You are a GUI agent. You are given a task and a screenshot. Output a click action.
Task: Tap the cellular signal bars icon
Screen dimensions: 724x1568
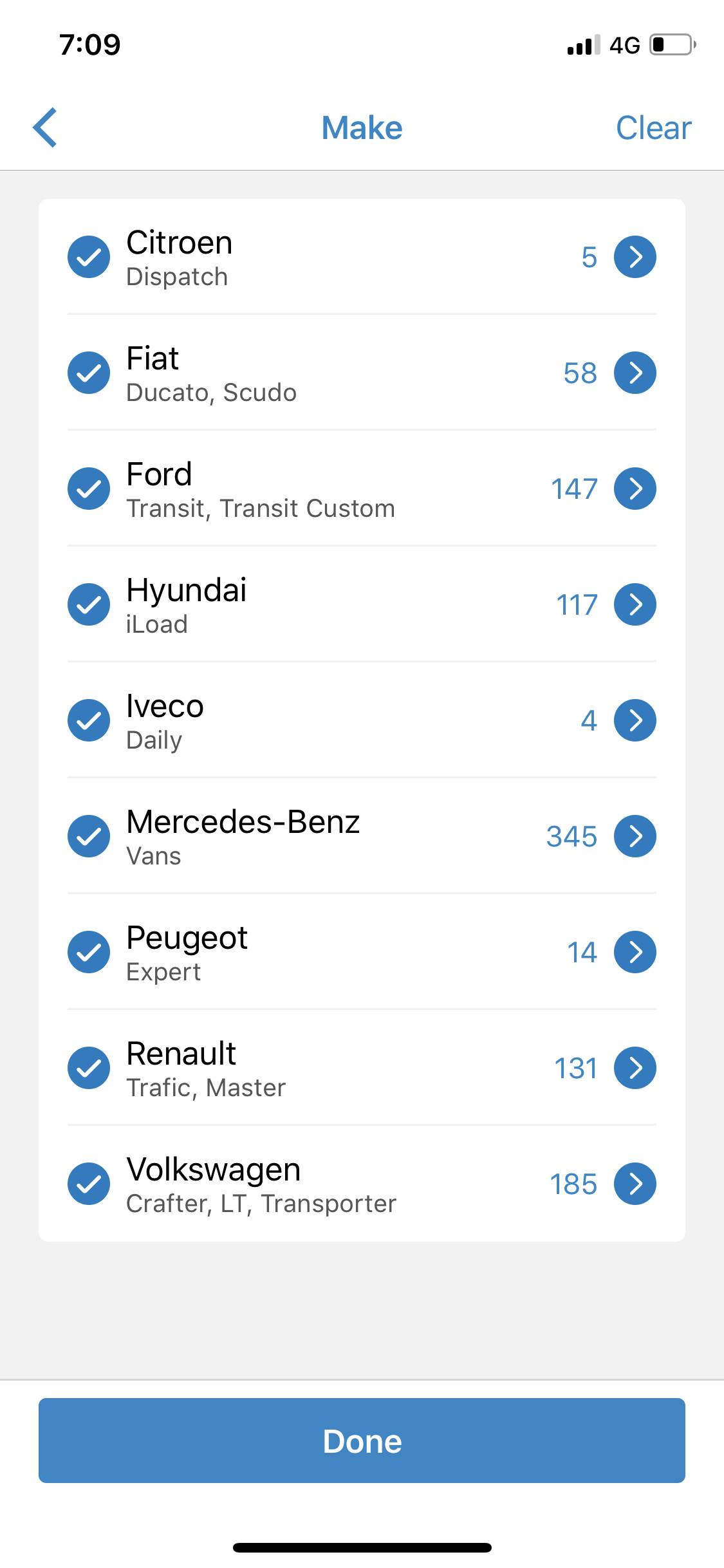point(582,45)
